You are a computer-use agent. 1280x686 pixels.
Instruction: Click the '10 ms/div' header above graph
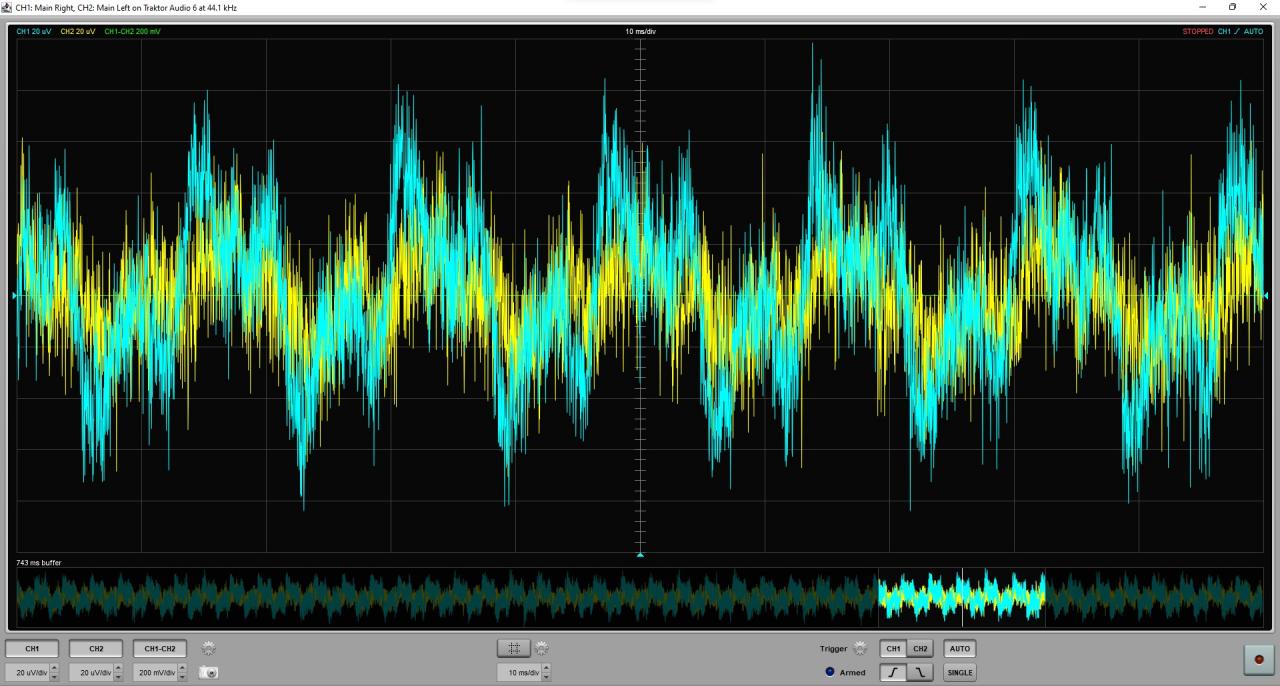[x=641, y=32]
